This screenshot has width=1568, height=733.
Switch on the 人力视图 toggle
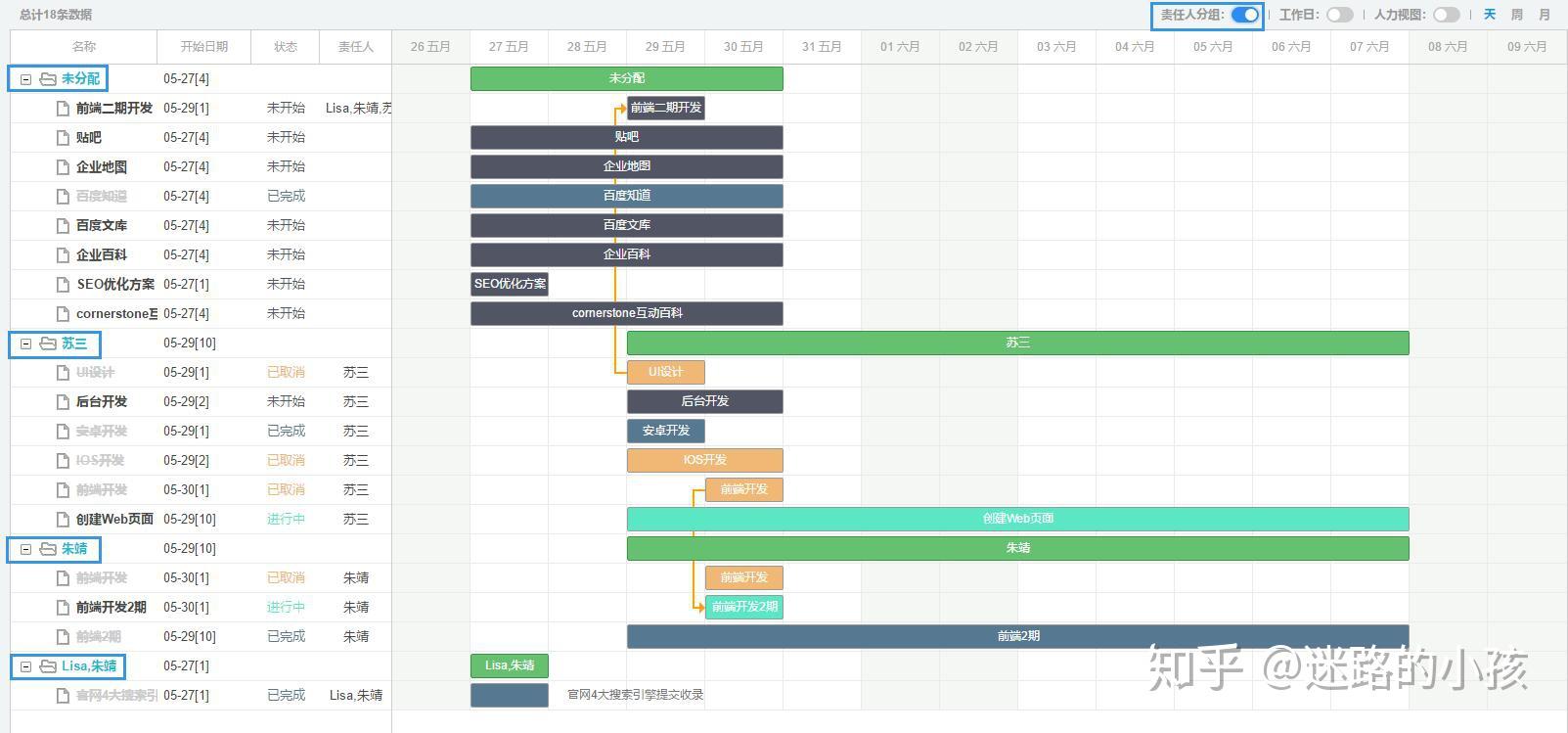coord(1446,15)
